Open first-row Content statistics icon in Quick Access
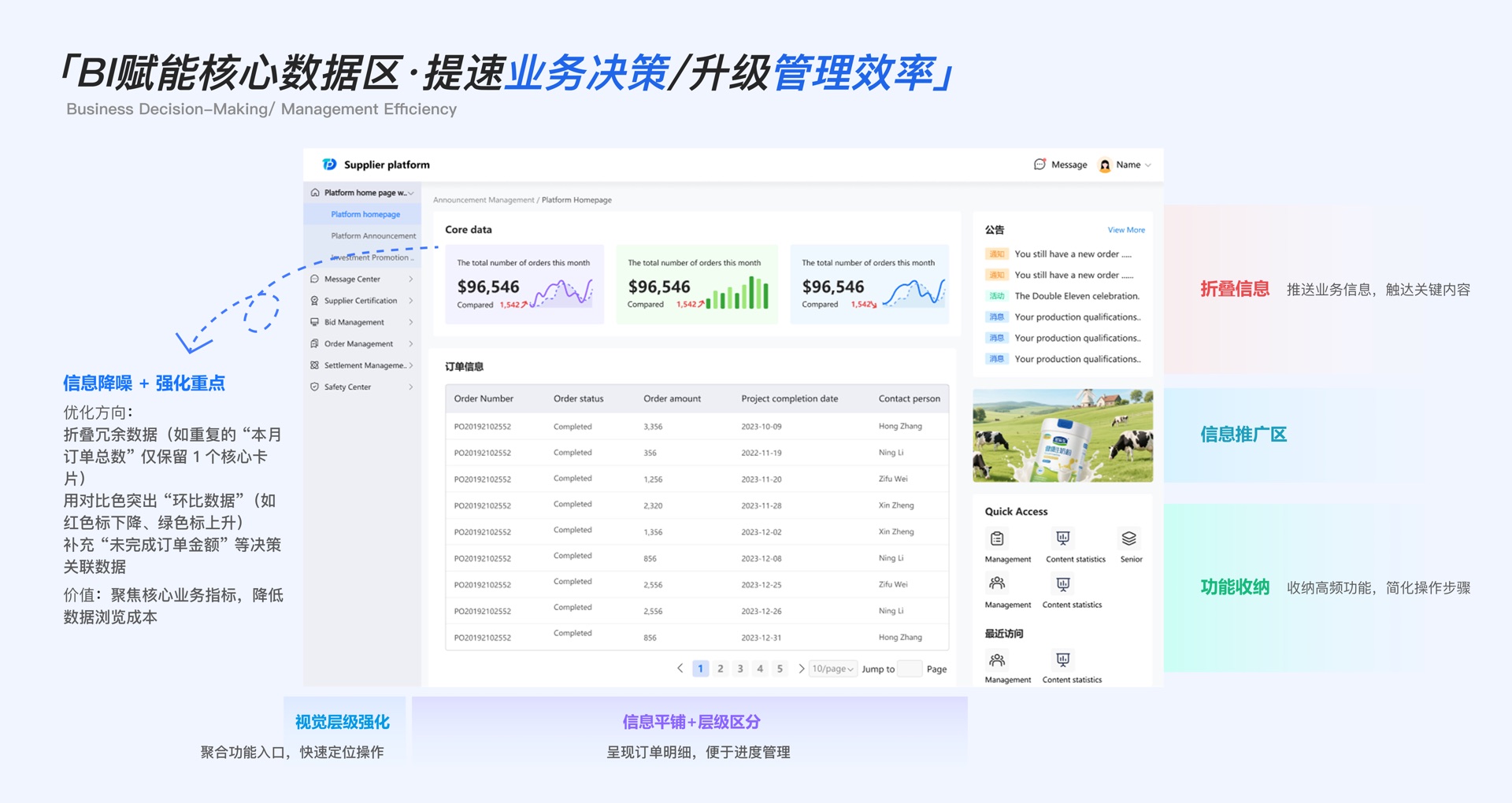This screenshot has height=803, width=1512. point(1063,538)
